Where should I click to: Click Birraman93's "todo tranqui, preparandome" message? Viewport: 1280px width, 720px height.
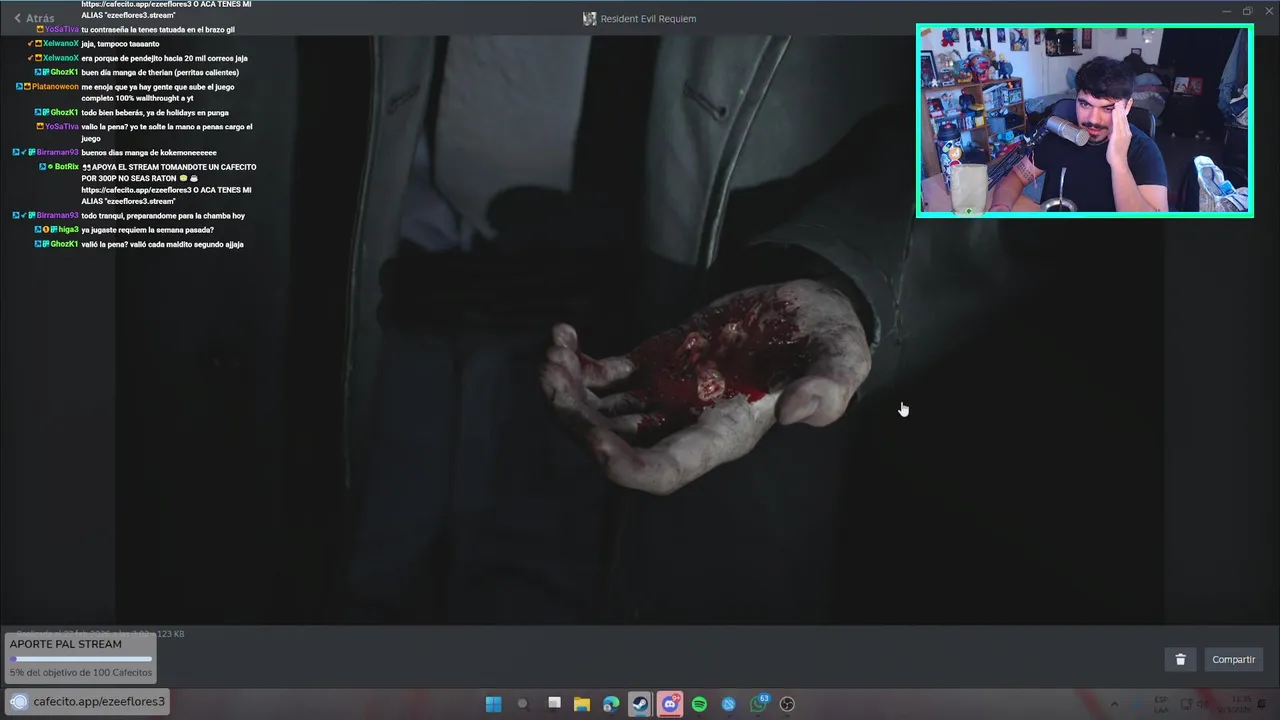(x=163, y=215)
